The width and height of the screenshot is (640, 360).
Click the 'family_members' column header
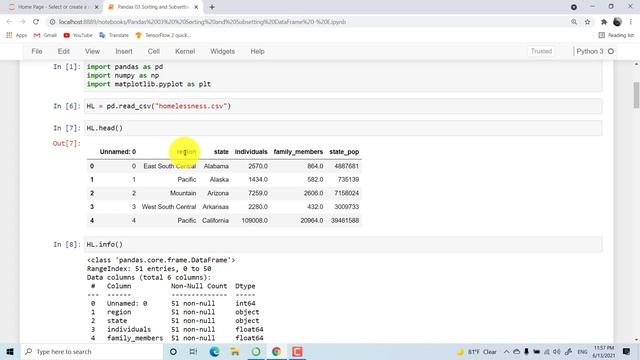(298, 152)
